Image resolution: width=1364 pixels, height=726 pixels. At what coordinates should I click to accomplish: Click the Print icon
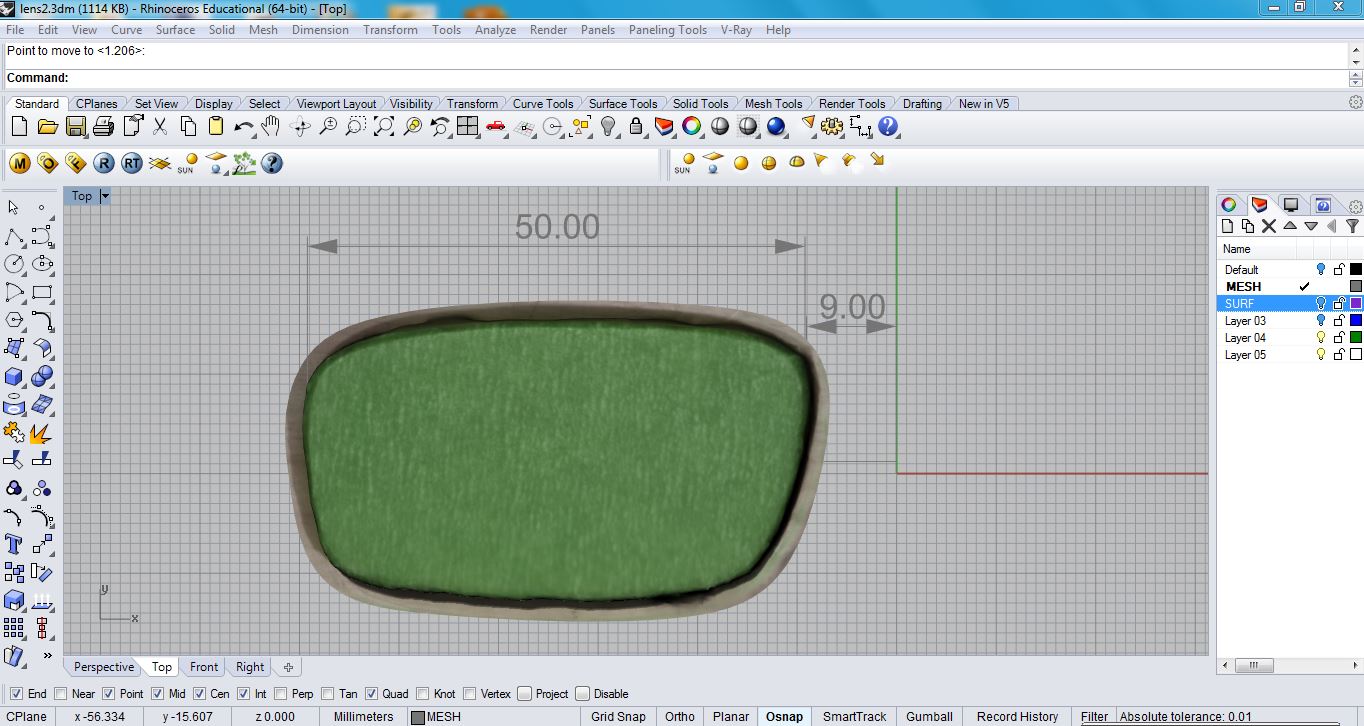[103, 127]
